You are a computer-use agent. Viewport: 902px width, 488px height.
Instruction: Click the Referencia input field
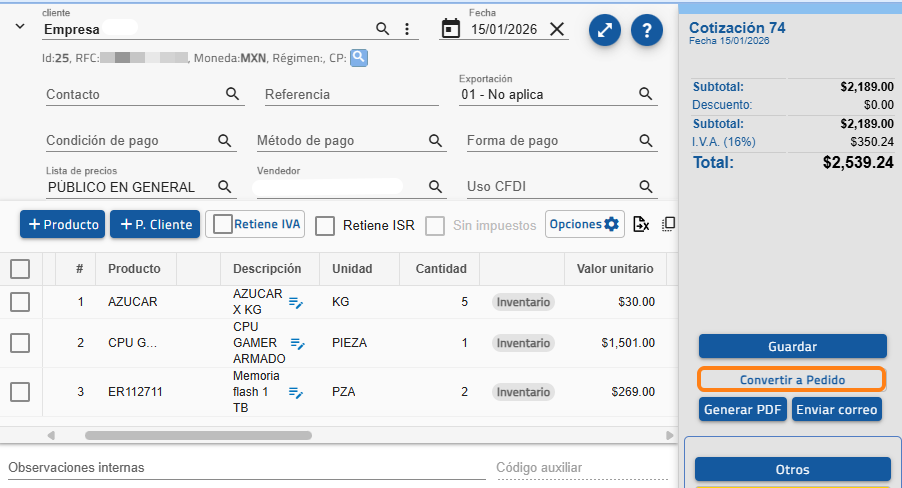coord(351,94)
